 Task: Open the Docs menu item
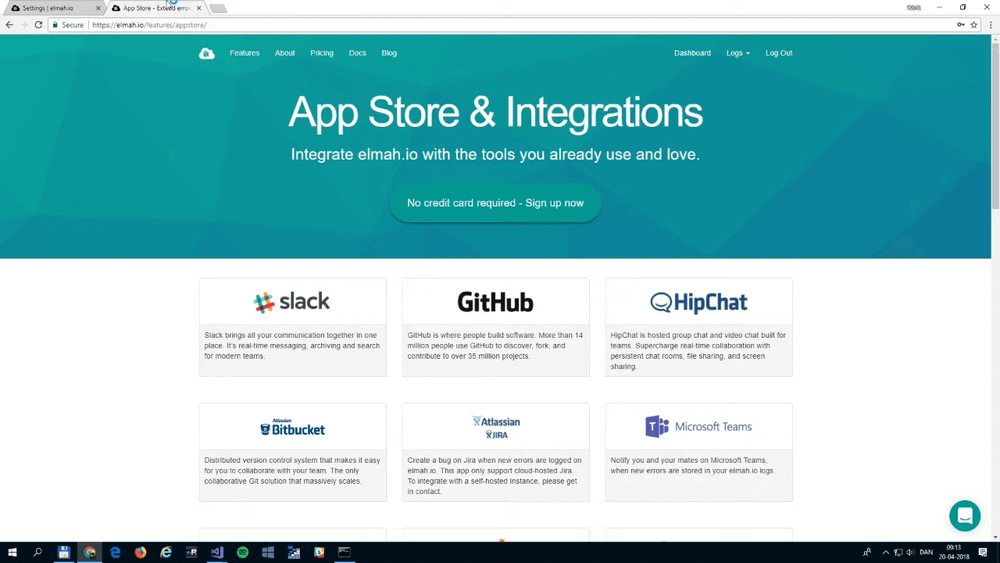point(357,54)
